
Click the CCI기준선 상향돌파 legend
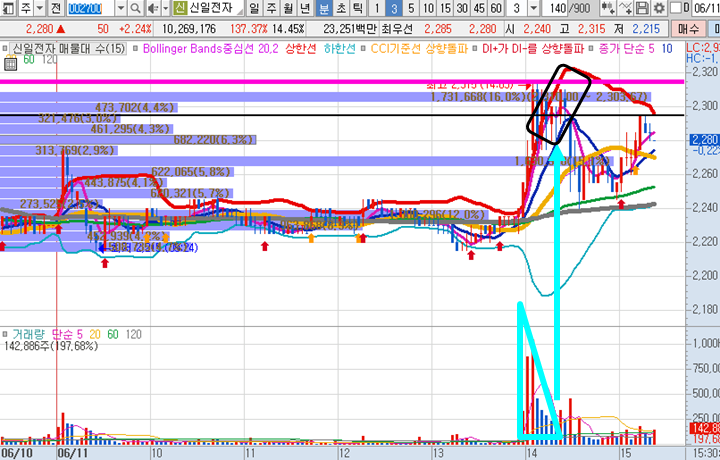419,48
